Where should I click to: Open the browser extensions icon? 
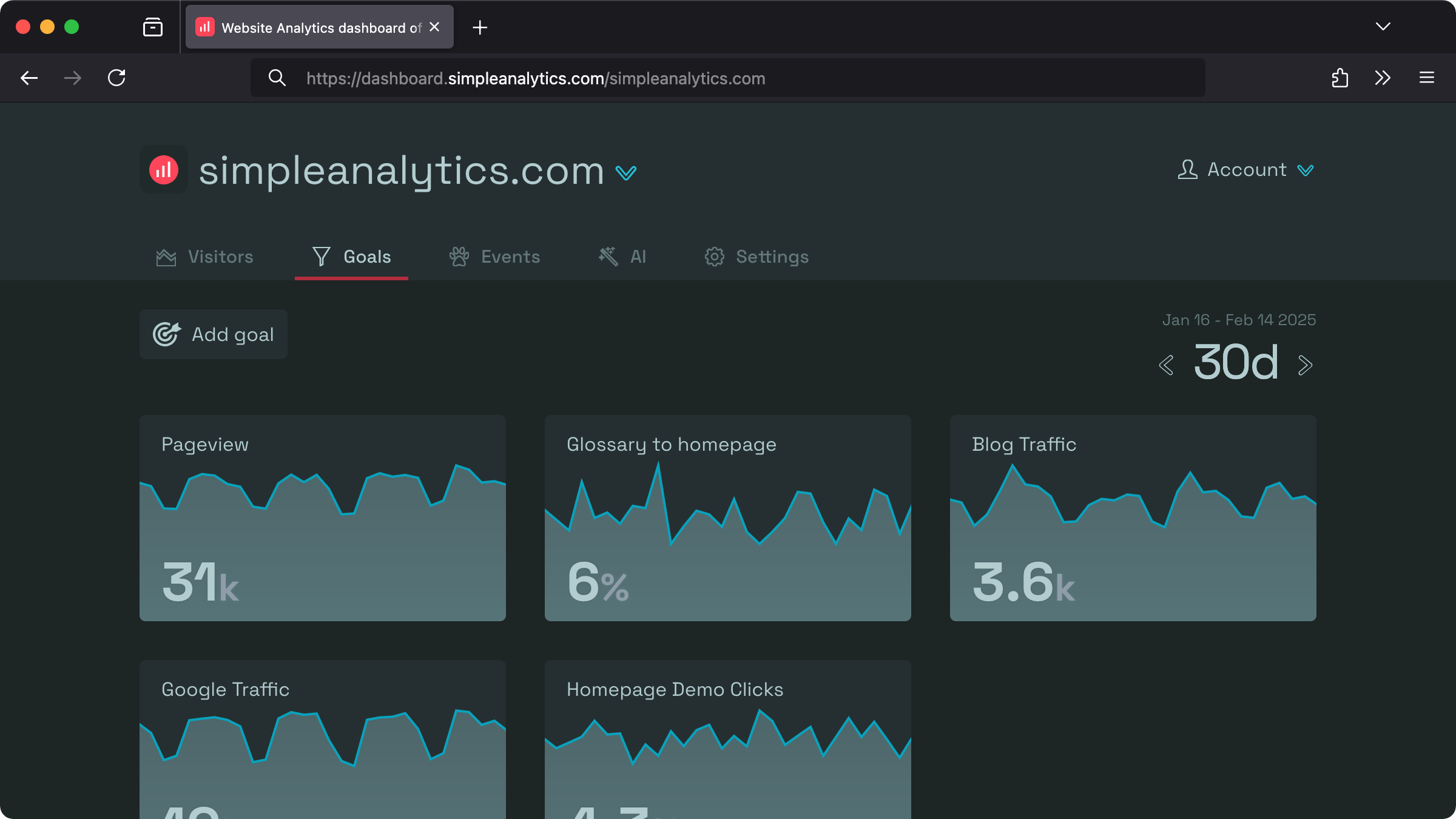click(1340, 78)
